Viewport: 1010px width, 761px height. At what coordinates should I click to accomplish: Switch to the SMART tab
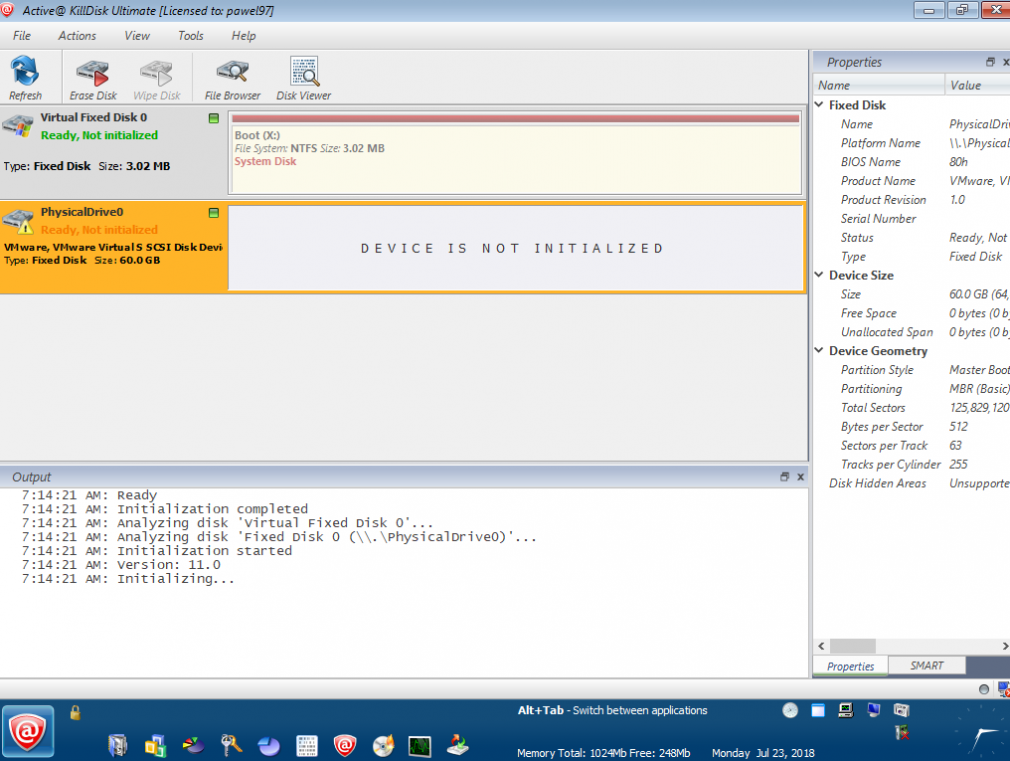click(927, 666)
